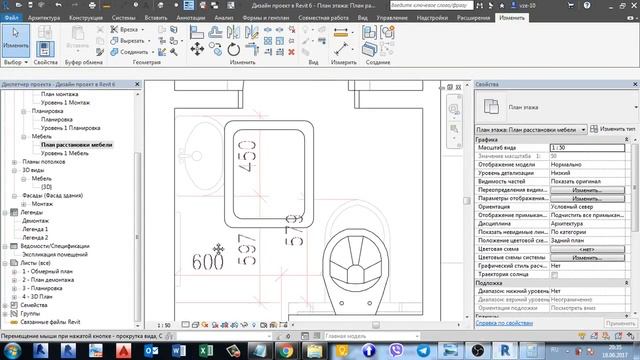
Task: Expand the Семейства node
Action: (5, 305)
